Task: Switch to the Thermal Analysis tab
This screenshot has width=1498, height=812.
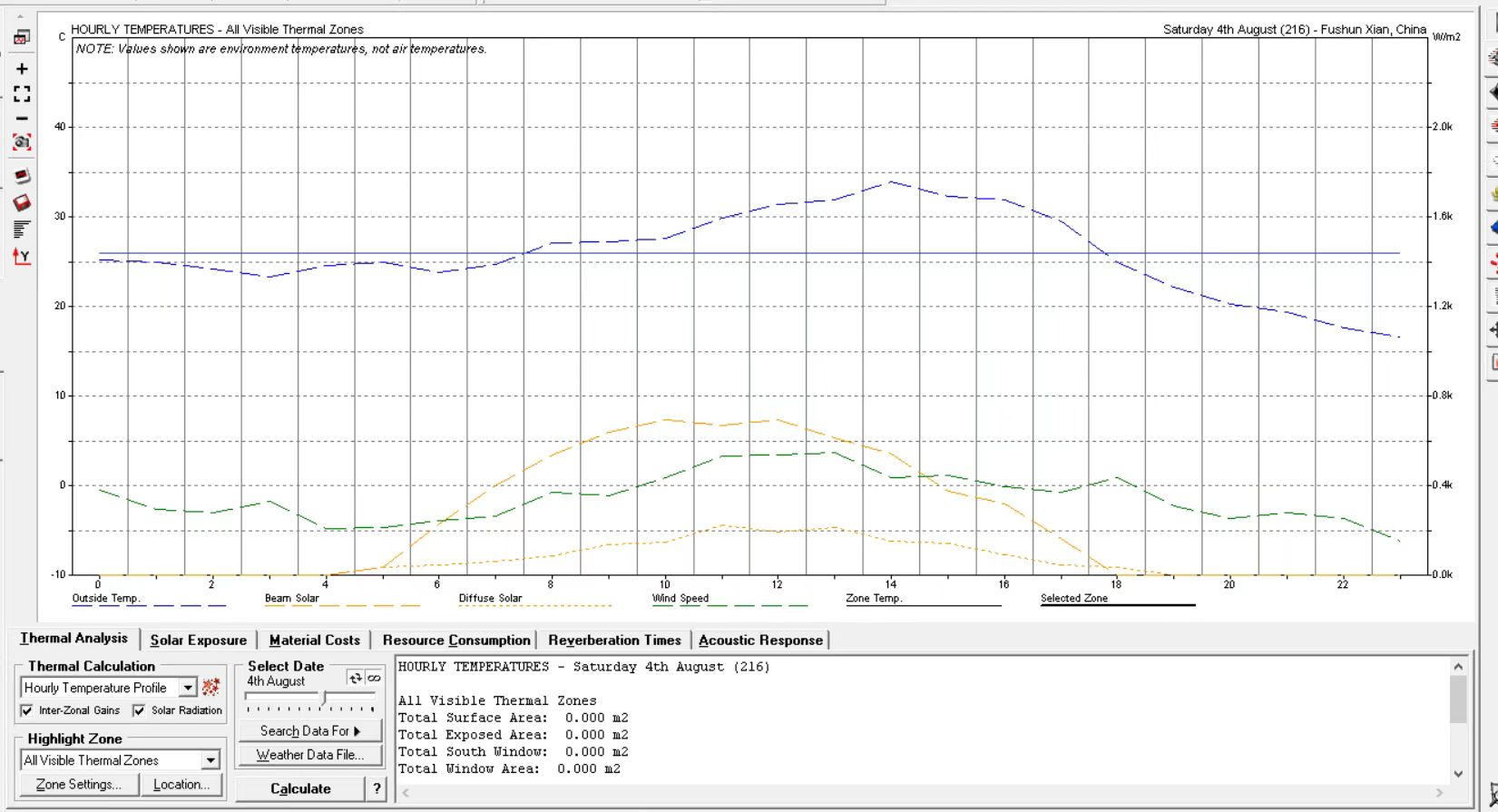Action: [x=74, y=639]
